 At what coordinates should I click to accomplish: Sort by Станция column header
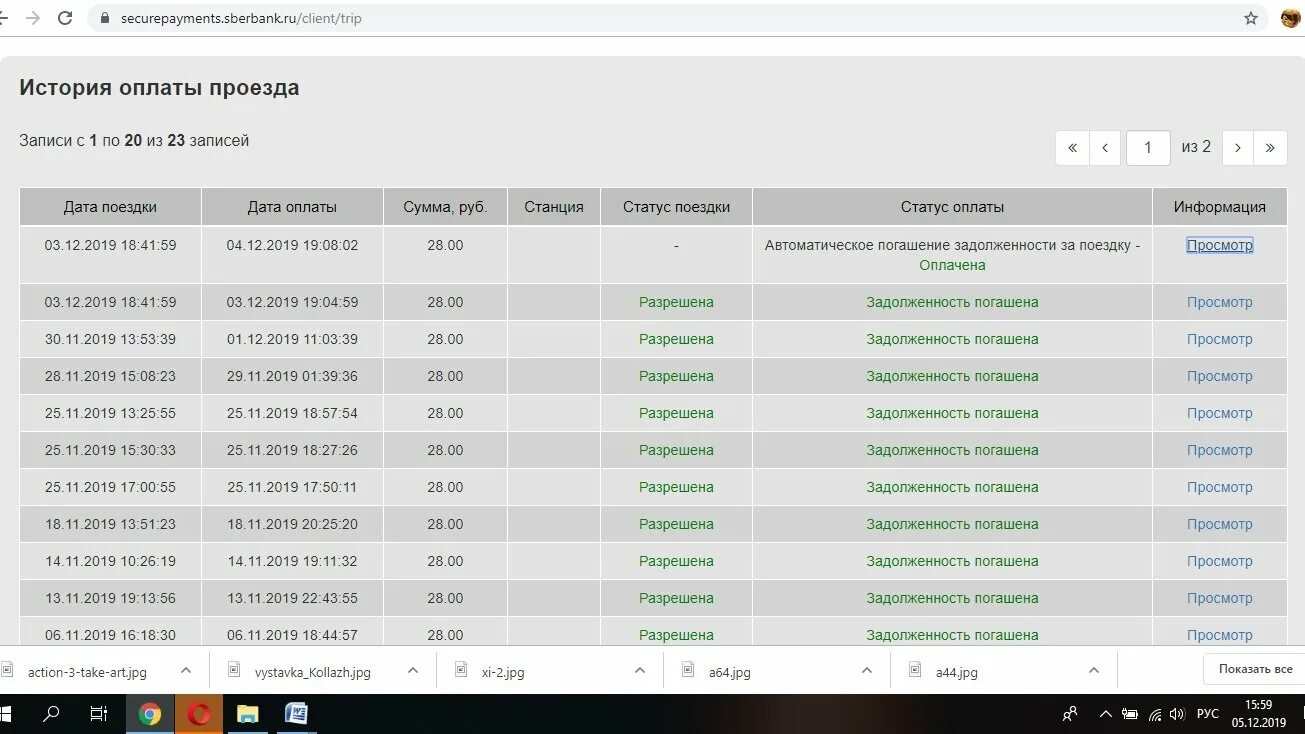(554, 207)
